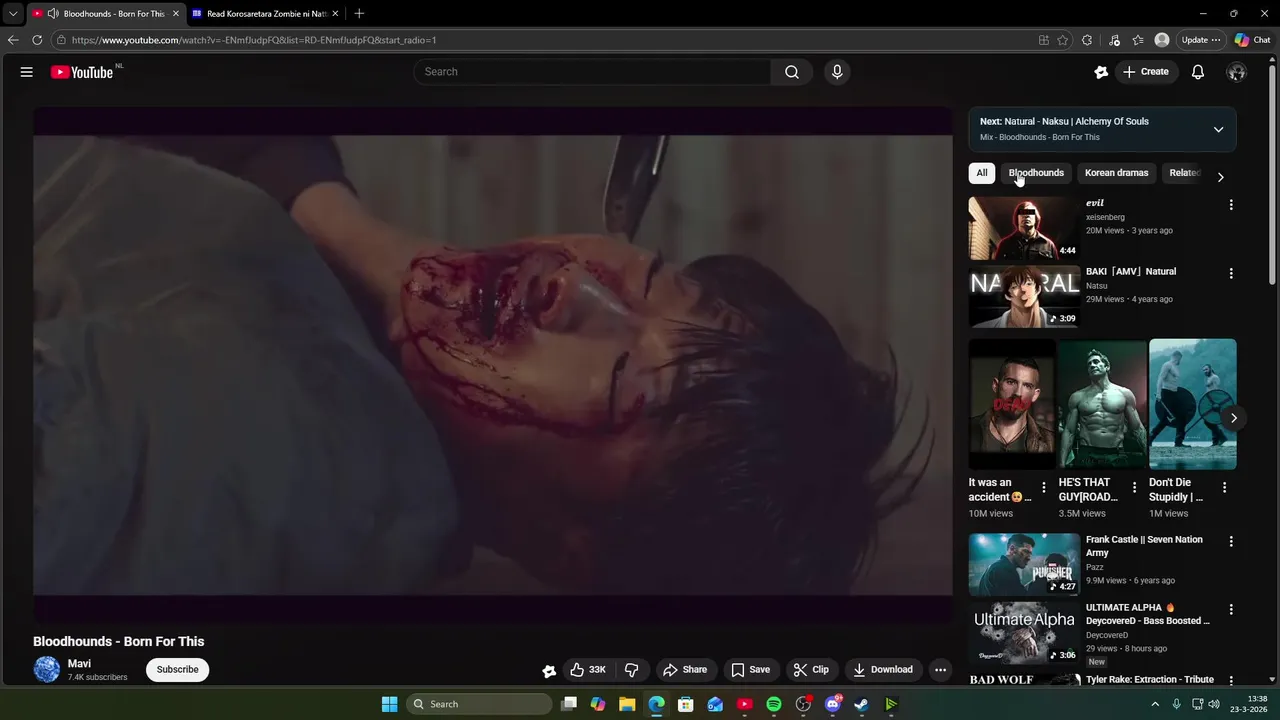Open the 'Frank Castle' Punisher thumbnail
Viewport: 1280px width, 720px height.
[x=1024, y=564]
